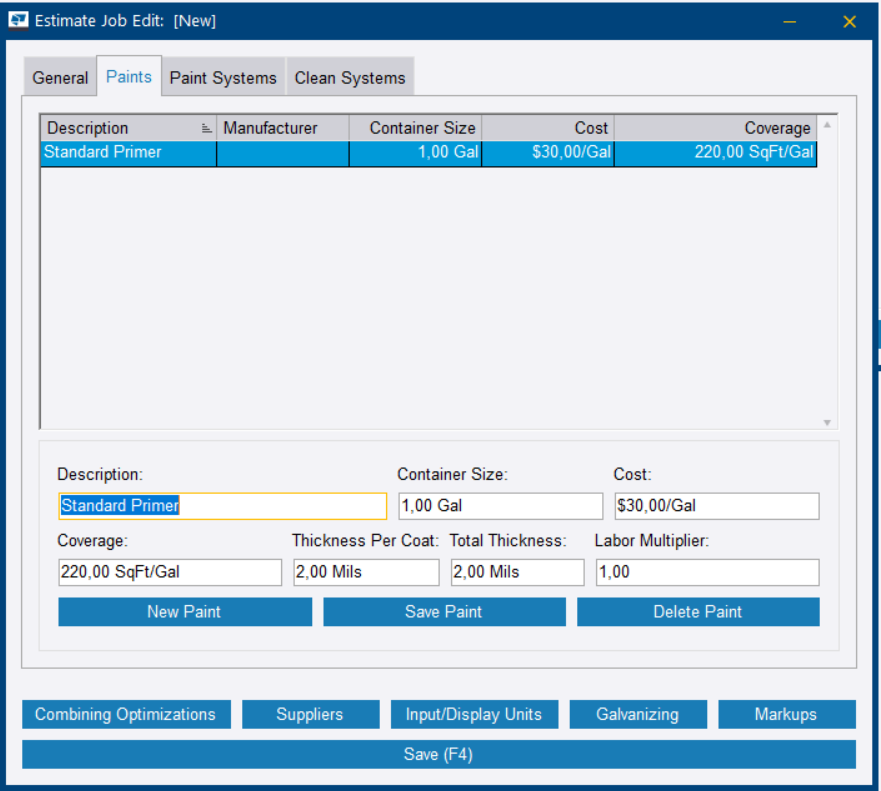Switch to the General tab

[x=60, y=78]
